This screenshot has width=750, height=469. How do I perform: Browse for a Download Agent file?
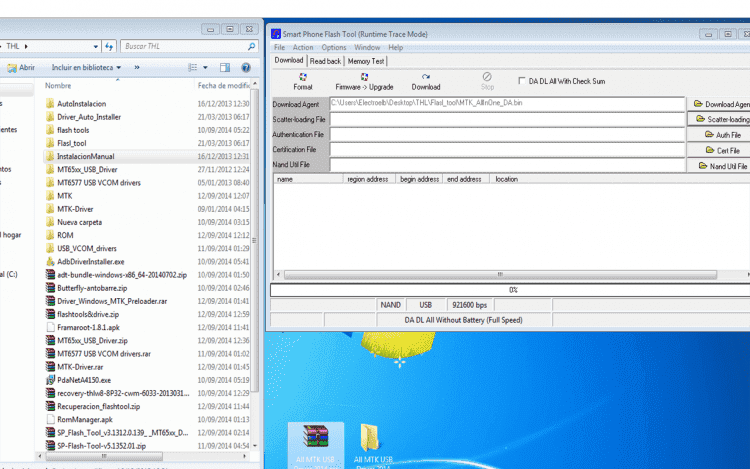721,104
